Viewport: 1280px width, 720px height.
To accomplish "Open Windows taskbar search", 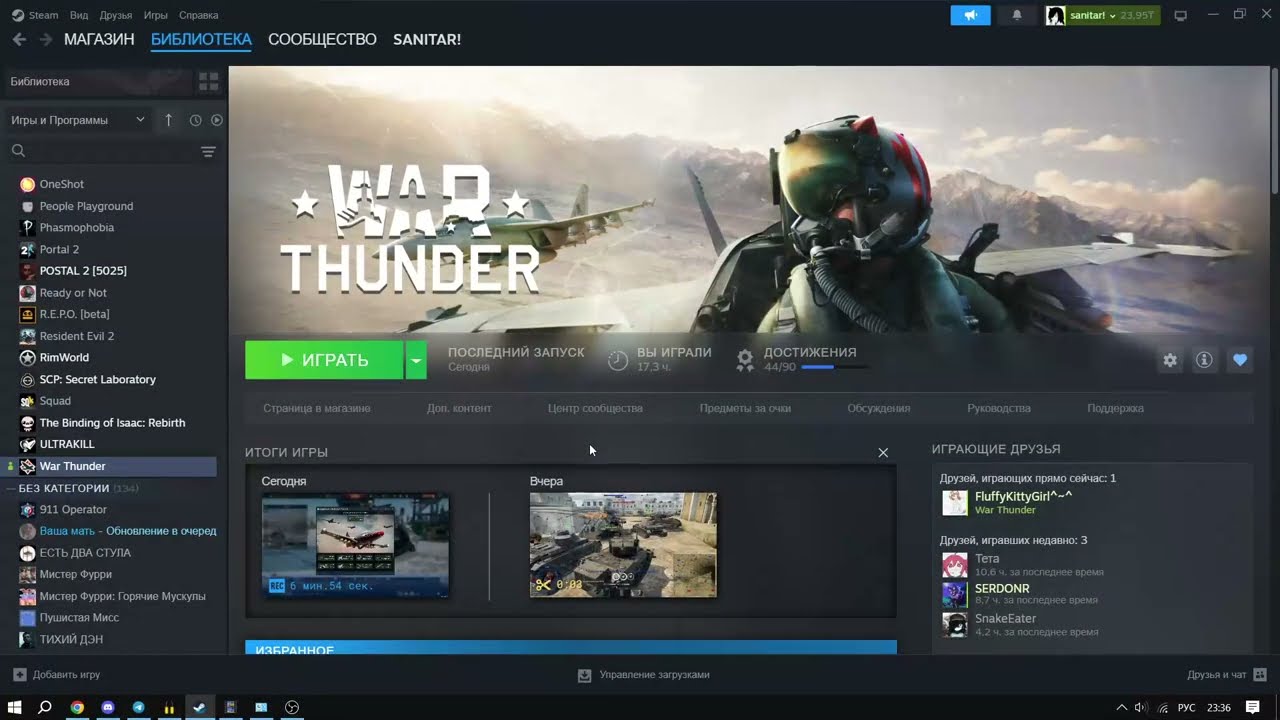I will 45,707.
